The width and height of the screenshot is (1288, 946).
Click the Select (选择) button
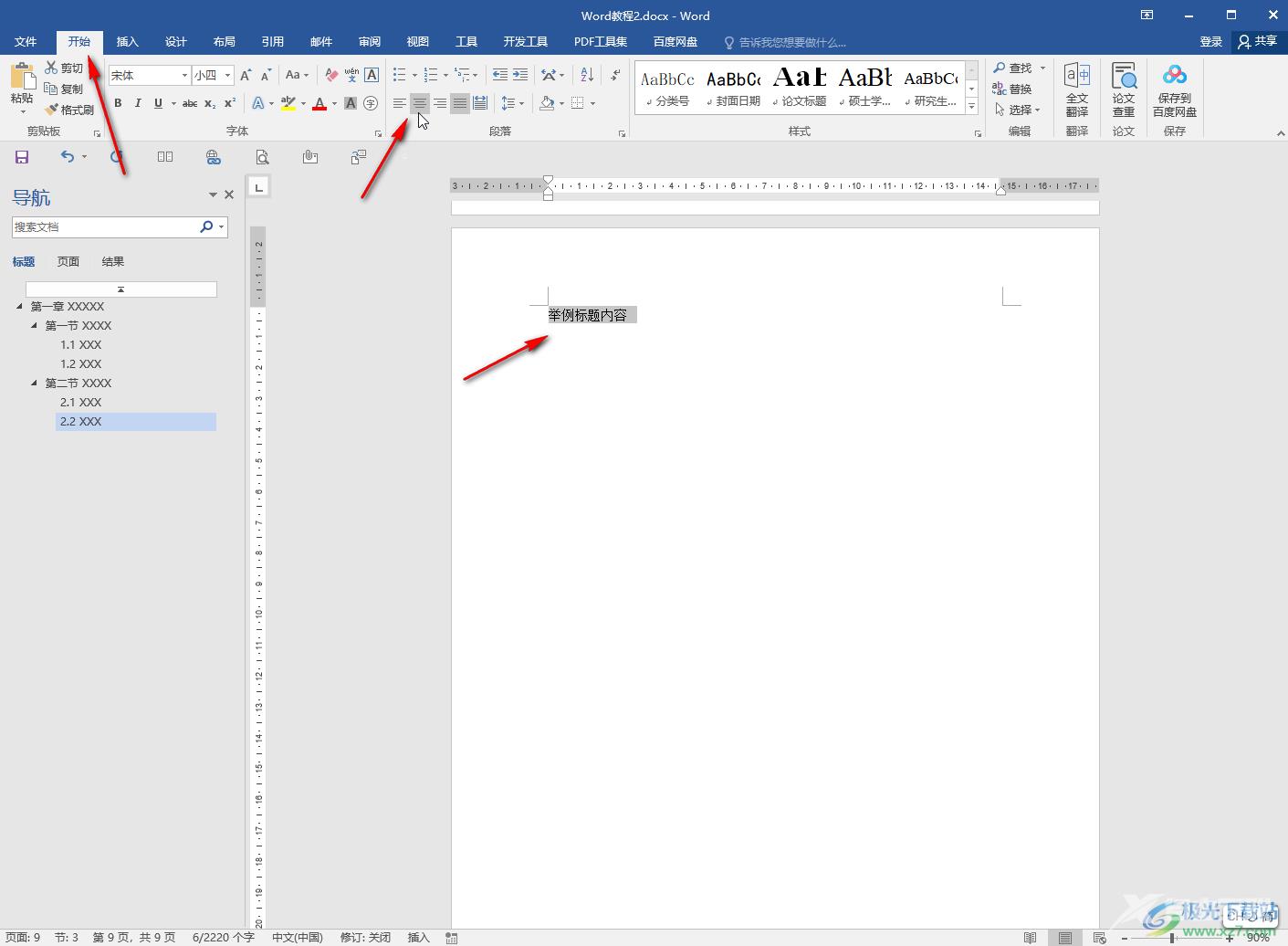coord(1017,110)
